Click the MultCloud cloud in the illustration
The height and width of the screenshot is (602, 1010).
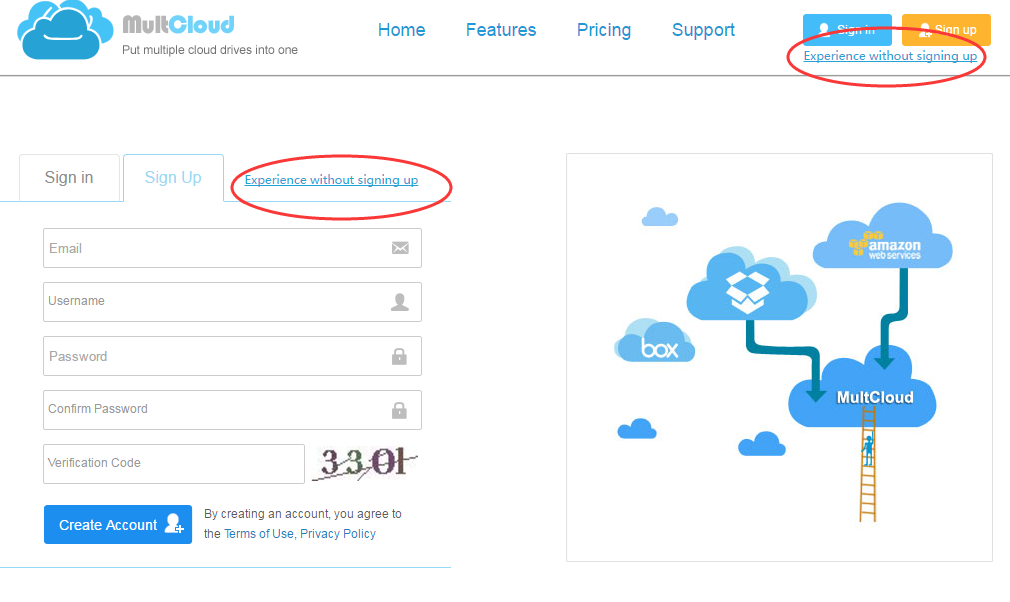click(862, 386)
